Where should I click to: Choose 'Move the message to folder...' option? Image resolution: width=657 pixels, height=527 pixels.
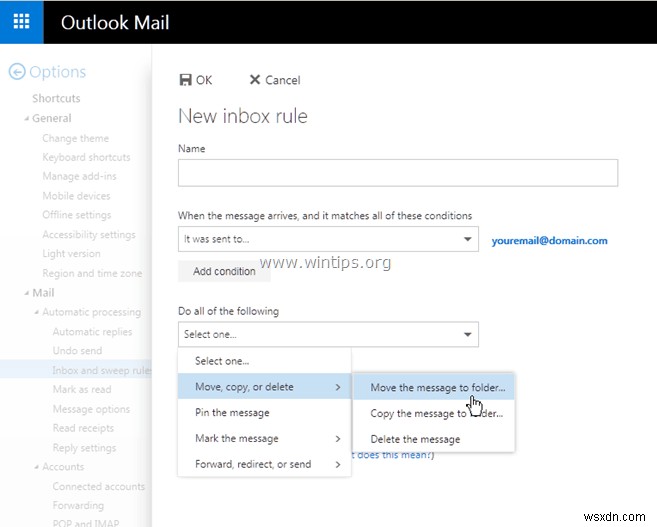tap(437, 387)
